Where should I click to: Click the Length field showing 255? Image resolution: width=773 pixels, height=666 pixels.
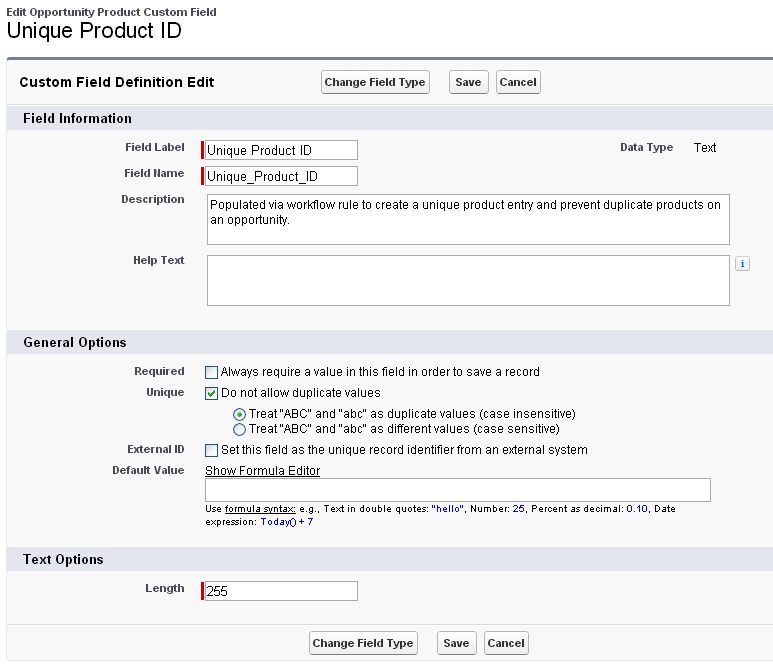coord(280,591)
